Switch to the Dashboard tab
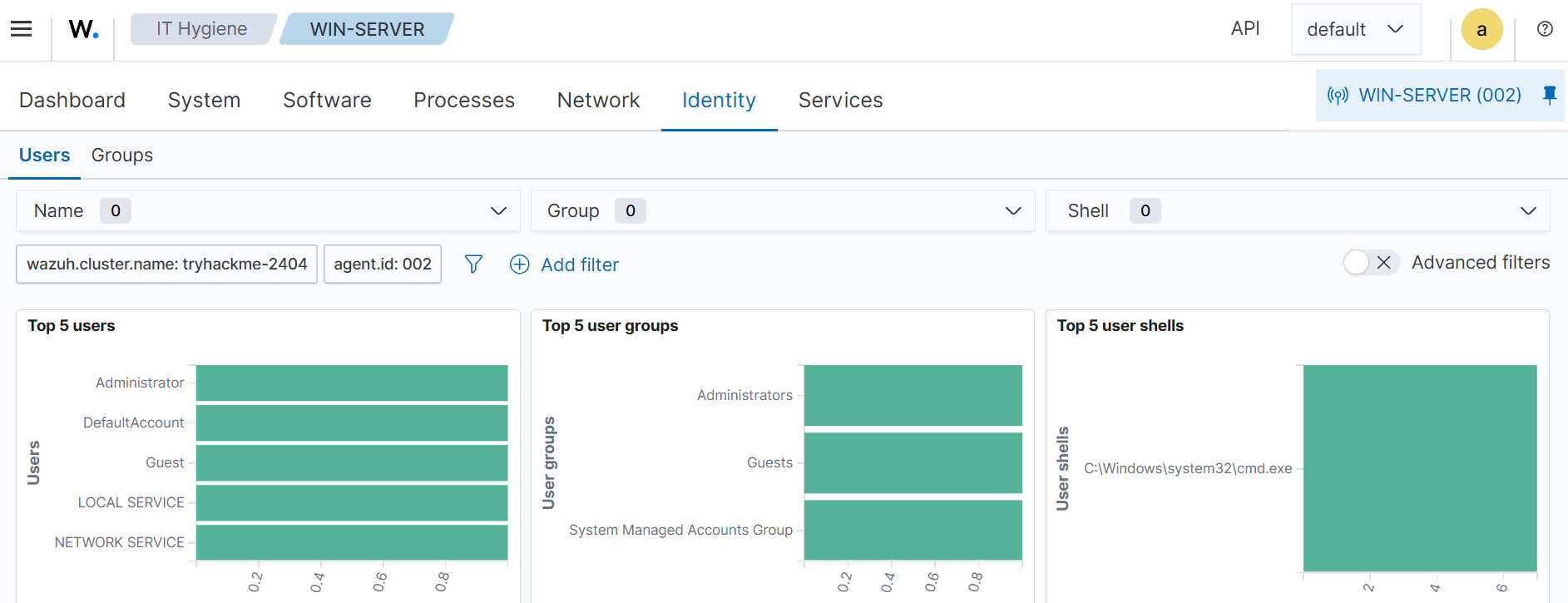 [x=72, y=100]
